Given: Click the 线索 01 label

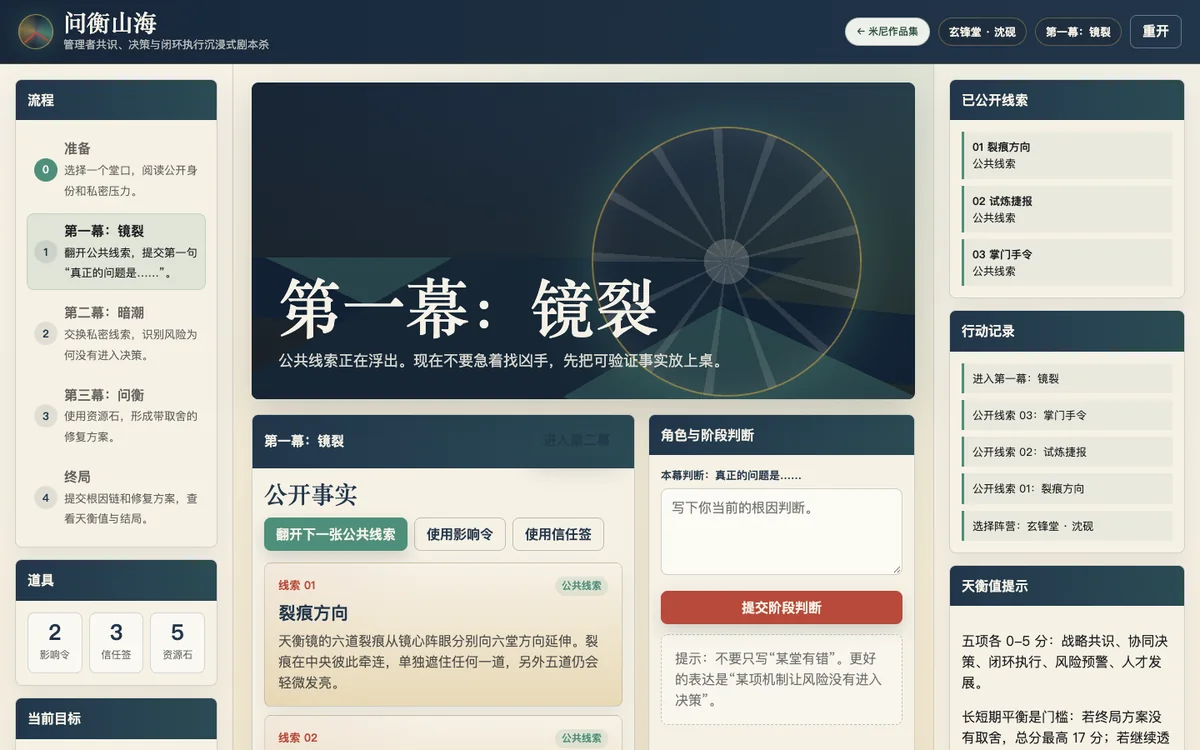Looking at the screenshot, I should coord(297,586).
